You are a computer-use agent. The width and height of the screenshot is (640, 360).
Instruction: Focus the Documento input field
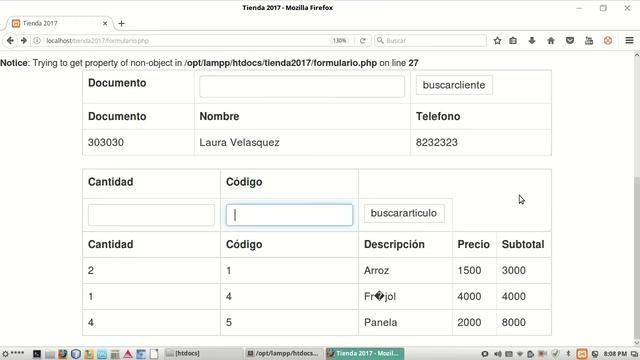click(302, 86)
